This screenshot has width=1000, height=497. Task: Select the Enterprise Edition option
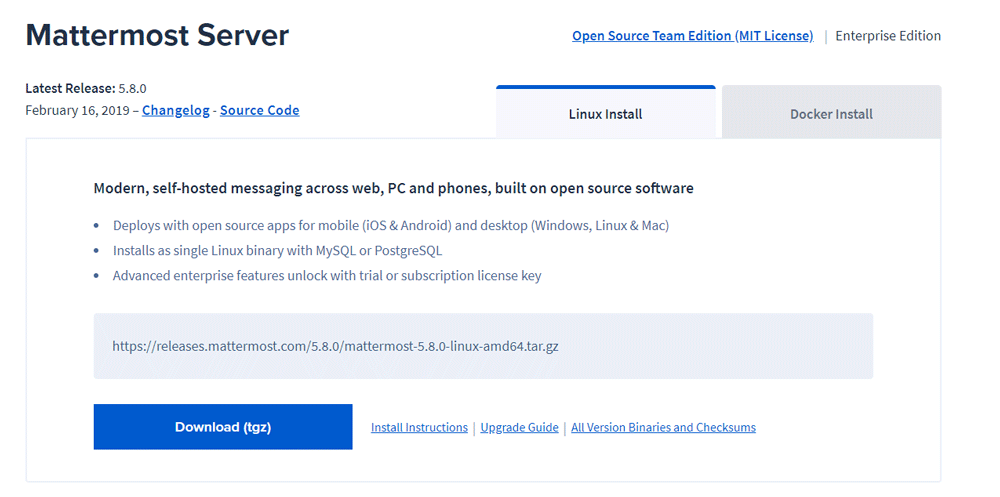point(888,36)
